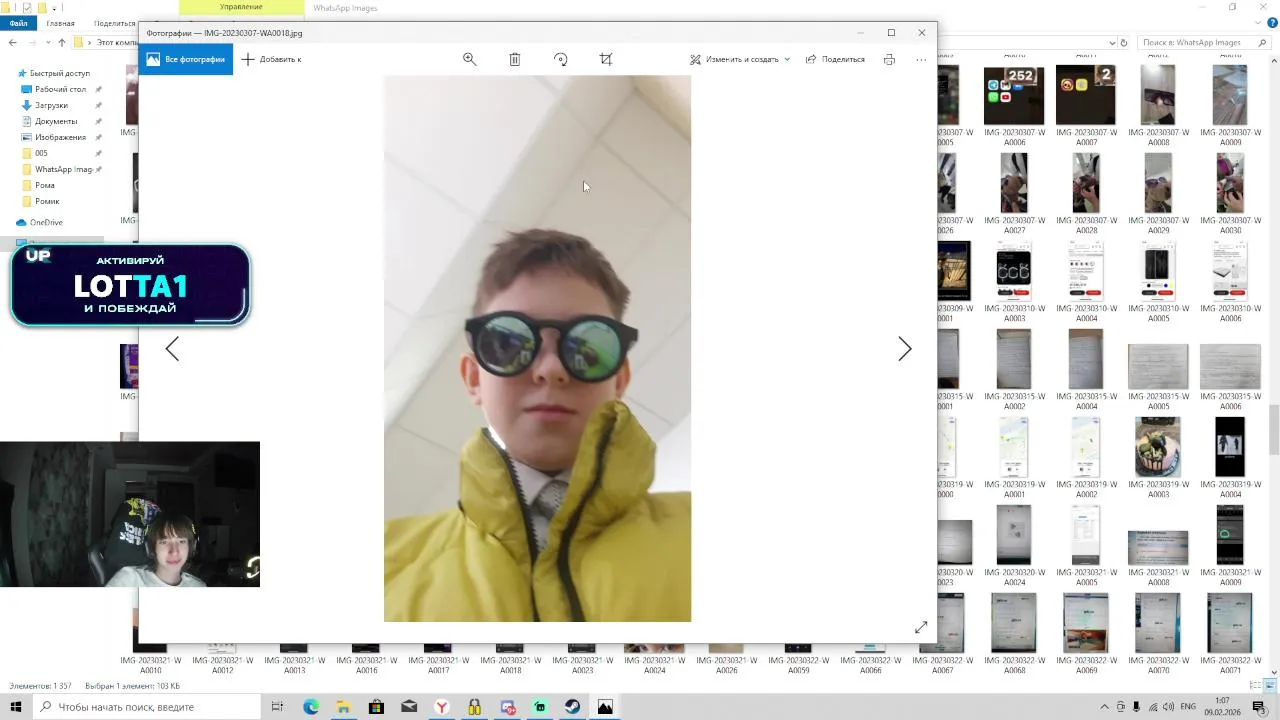This screenshot has width=1280, height=720.
Task: Delete the photo with the trash icon
Action: tap(514, 59)
